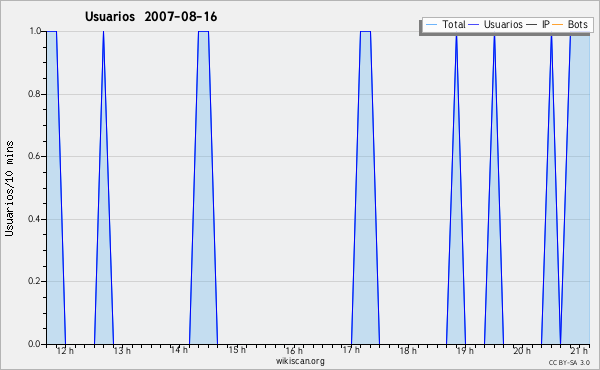Click the narrow peak near 13 h
Screen dimensions: 600x370
(x=104, y=187)
